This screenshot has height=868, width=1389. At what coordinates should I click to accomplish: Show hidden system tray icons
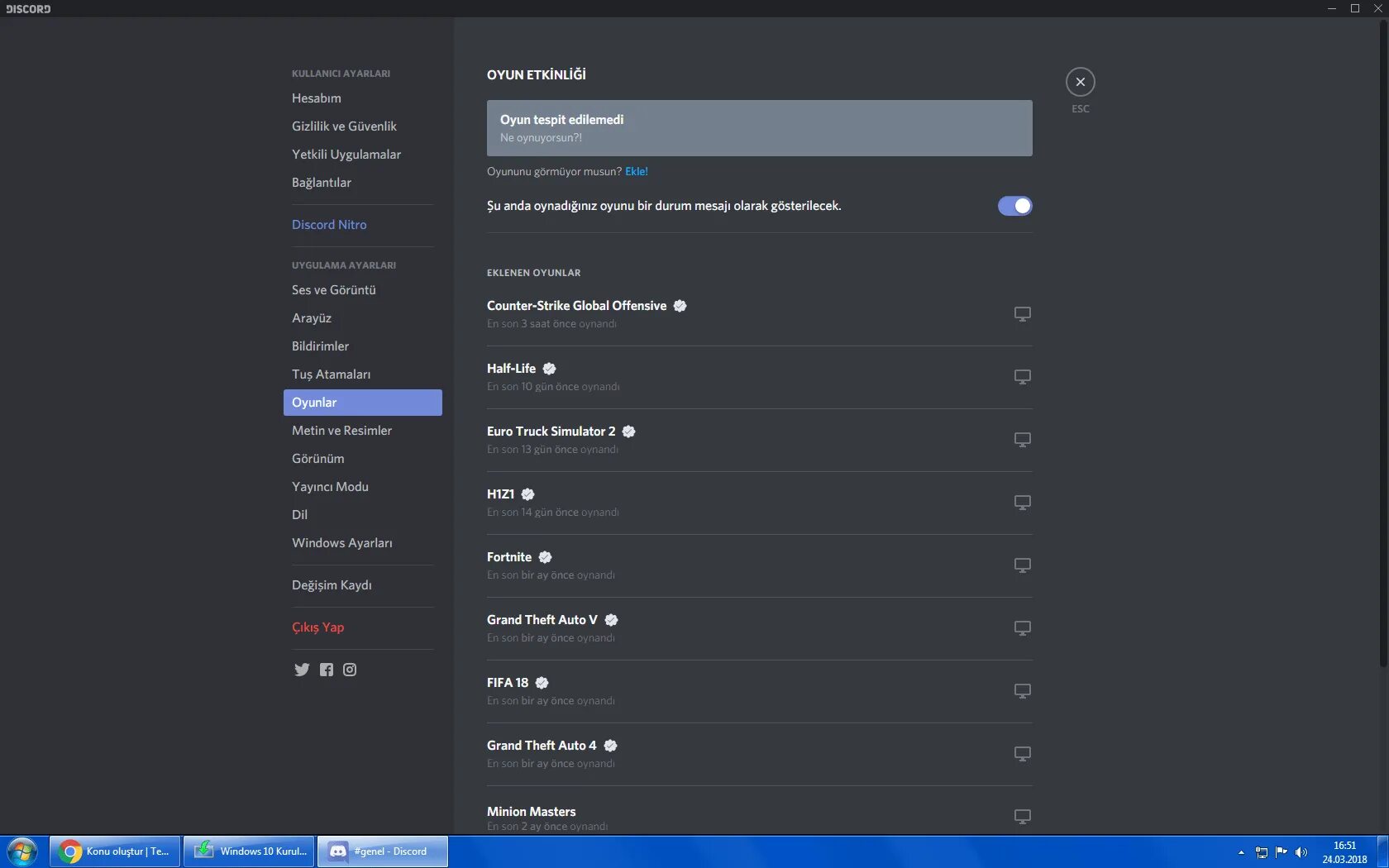coord(1241,852)
